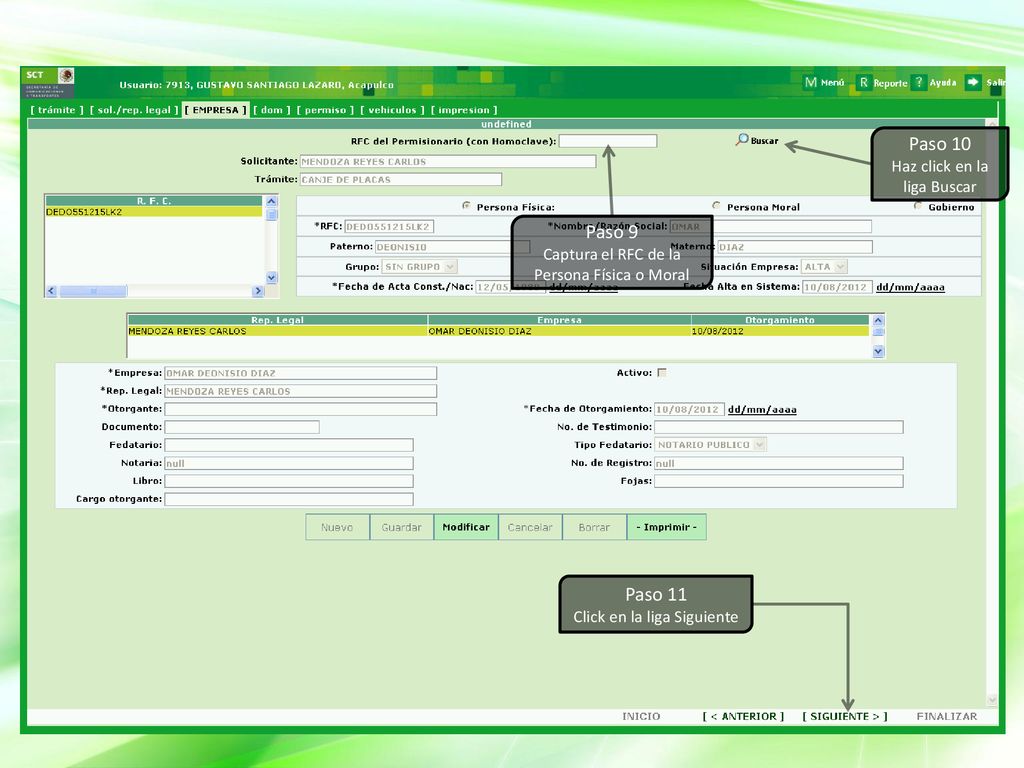Click the Fojas input field

pos(778,481)
